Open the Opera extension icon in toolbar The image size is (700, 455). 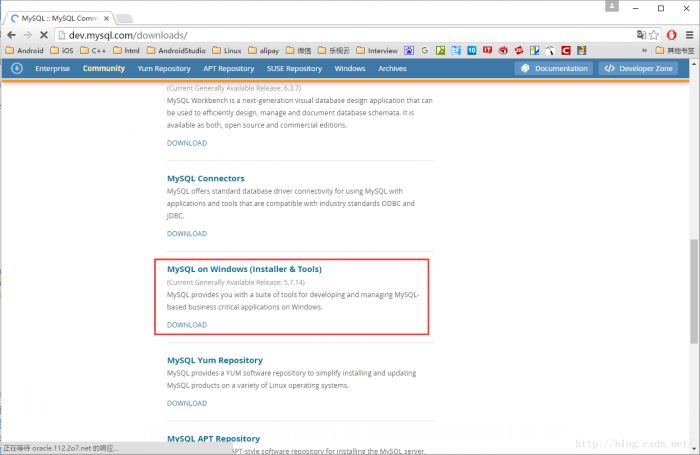[x=670, y=34]
